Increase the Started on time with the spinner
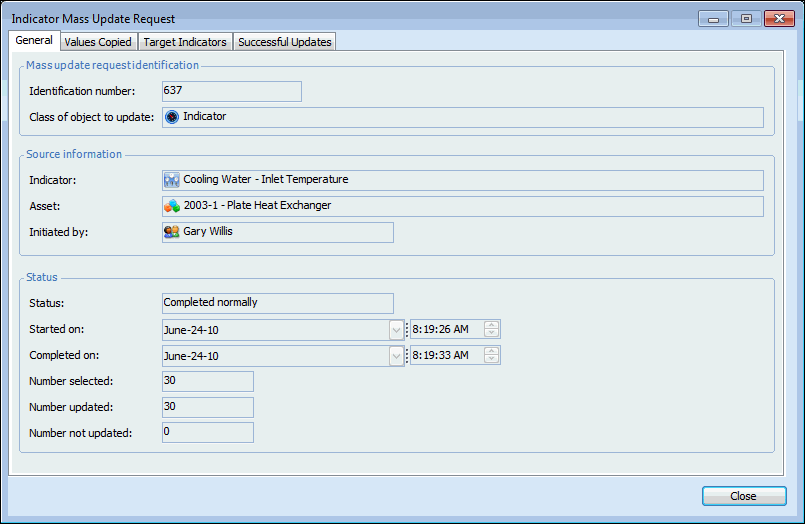Viewport: 805px width, 524px height. (x=491, y=325)
